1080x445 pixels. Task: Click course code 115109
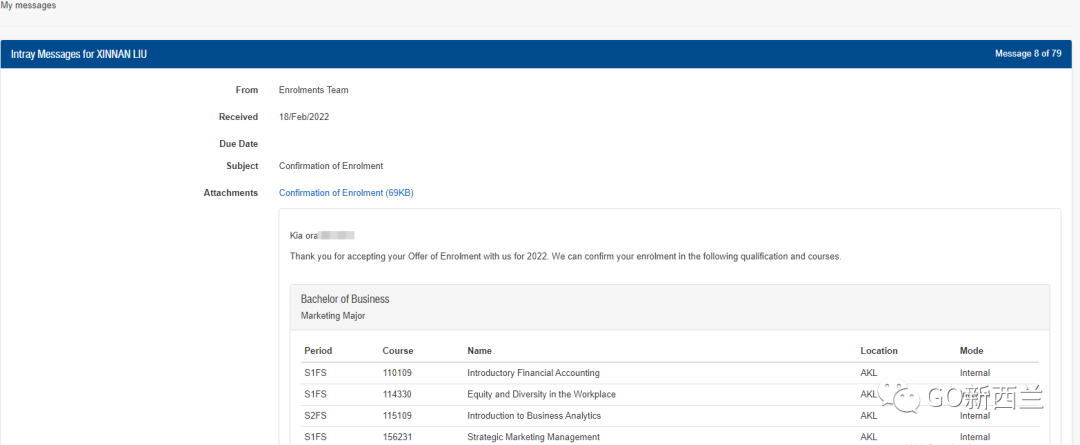coord(396,416)
